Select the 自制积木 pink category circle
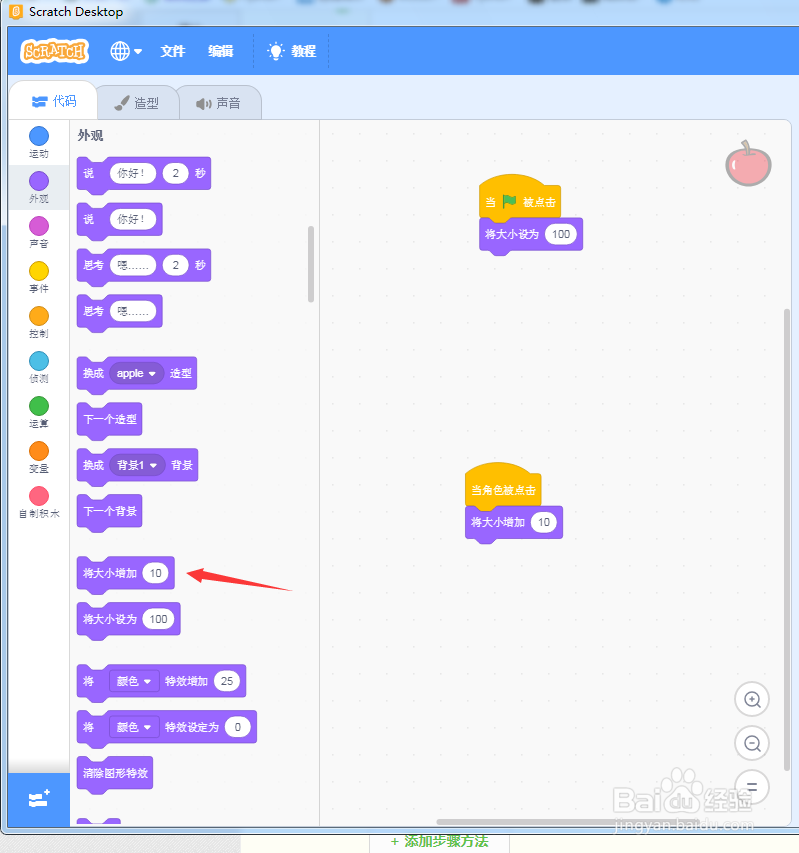Viewport: 799px width, 853px height. [39, 496]
